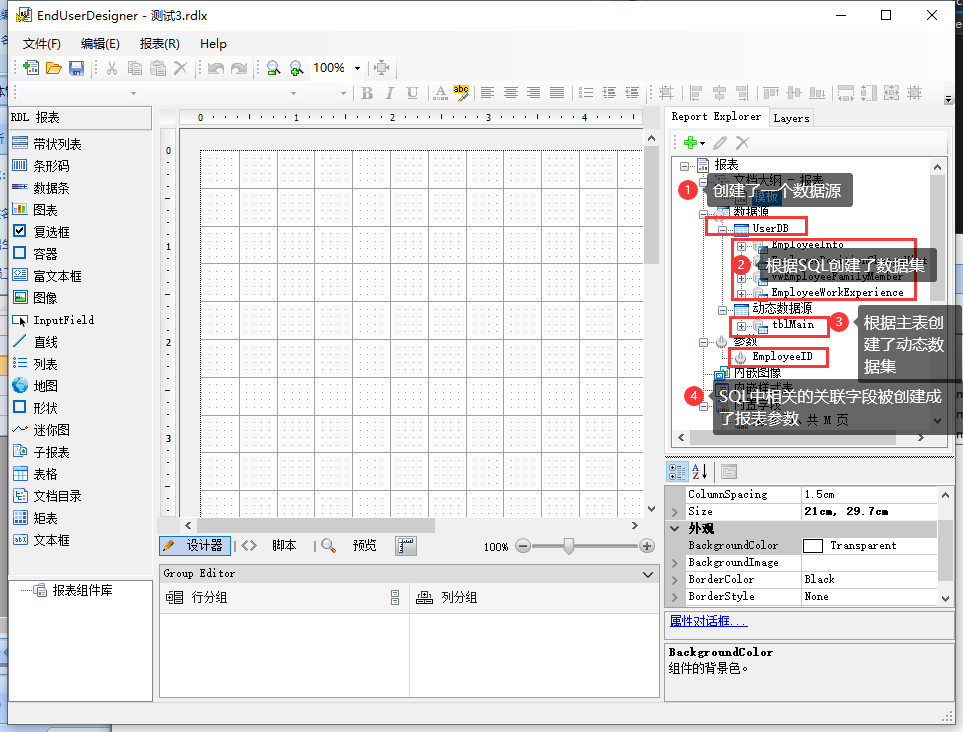The image size is (963, 732).
Task: Add item with green plus in Report Explorer
Action: tap(690, 142)
